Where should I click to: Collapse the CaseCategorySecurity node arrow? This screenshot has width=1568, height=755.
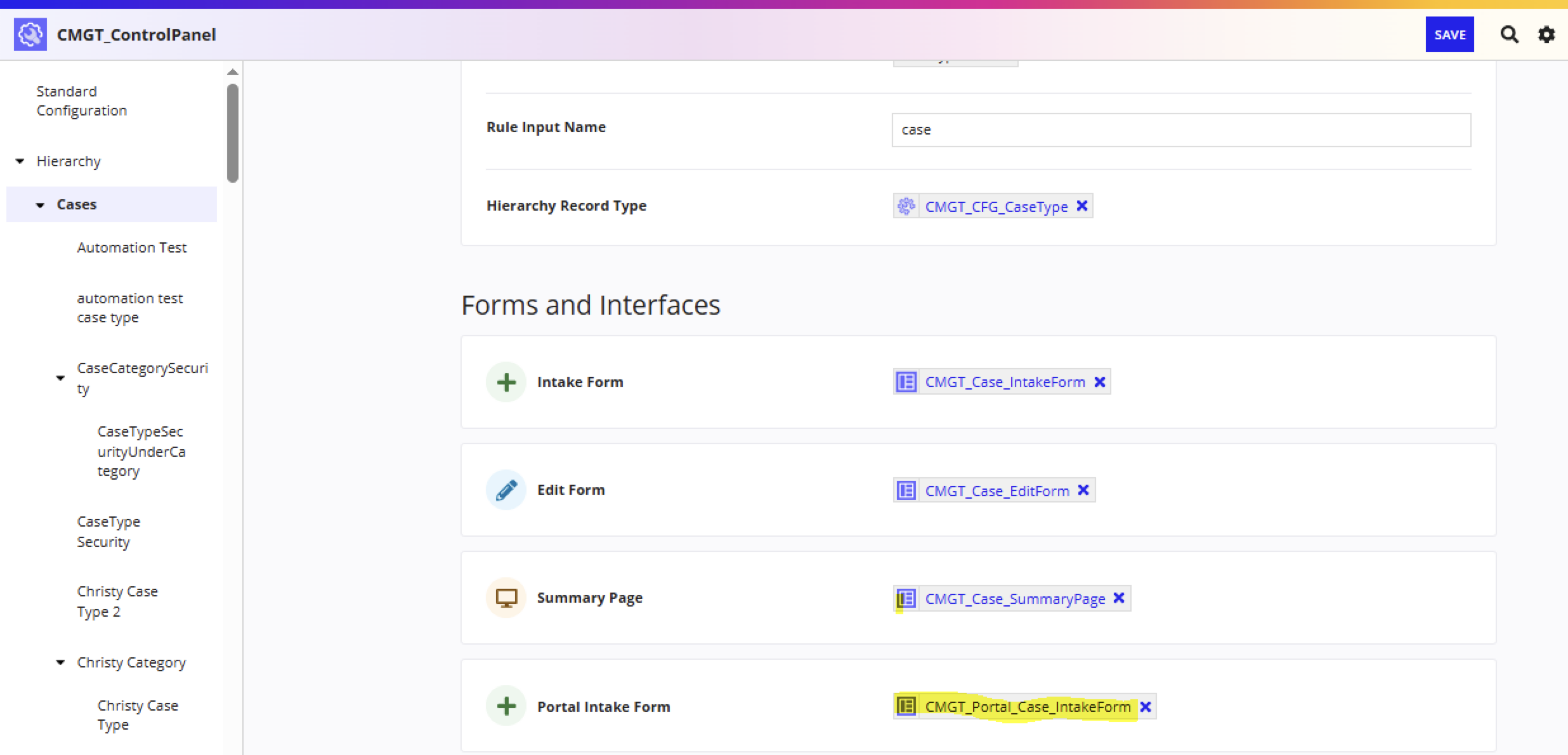click(x=60, y=378)
